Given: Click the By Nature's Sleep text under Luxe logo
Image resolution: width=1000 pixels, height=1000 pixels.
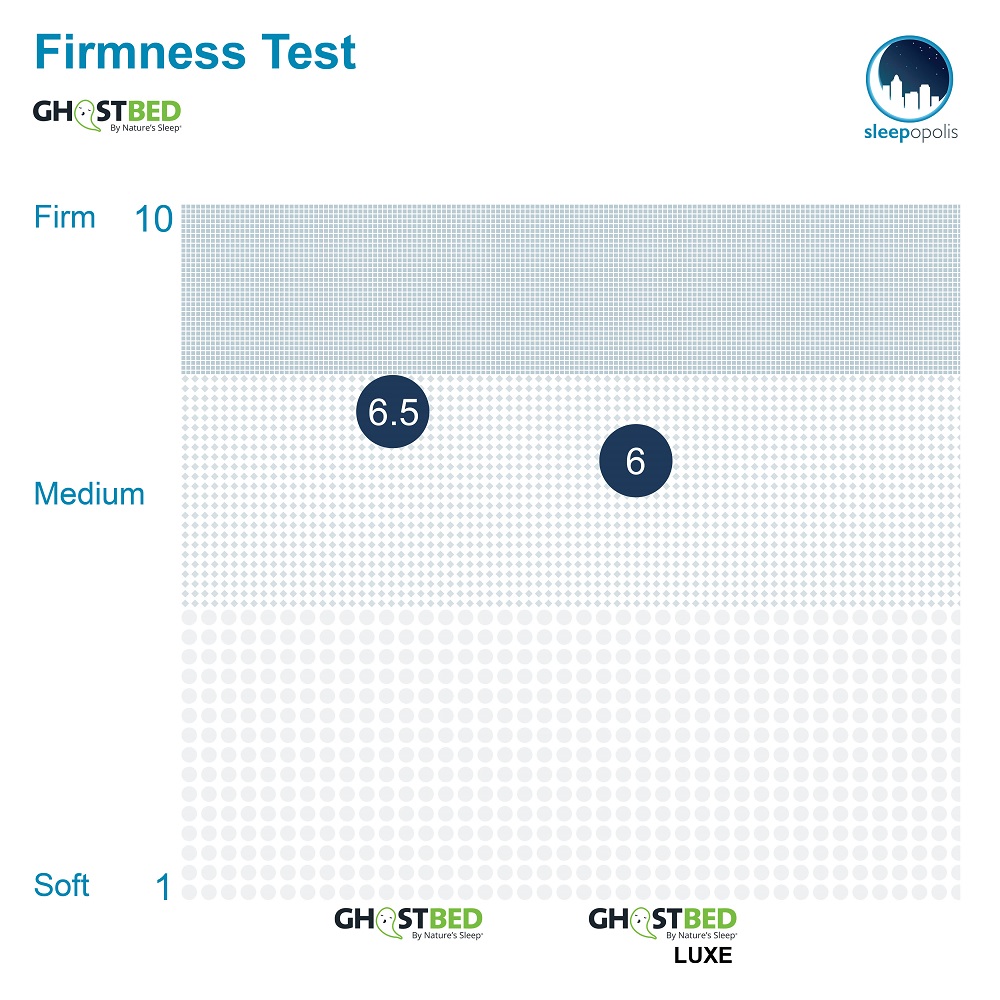Looking at the screenshot, I should click(x=702, y=936).
